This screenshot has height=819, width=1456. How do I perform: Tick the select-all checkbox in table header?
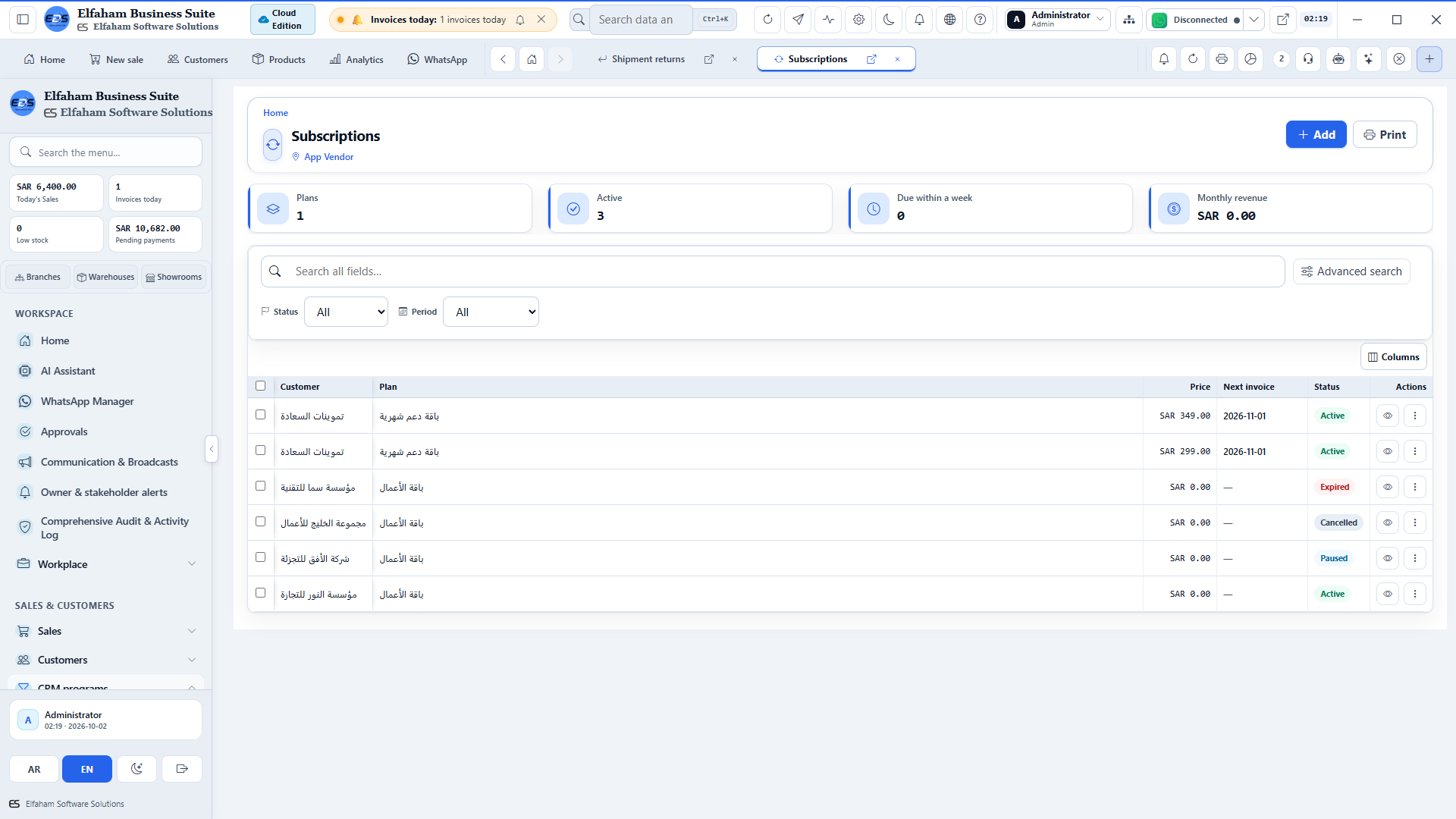[x=260, y=386]
